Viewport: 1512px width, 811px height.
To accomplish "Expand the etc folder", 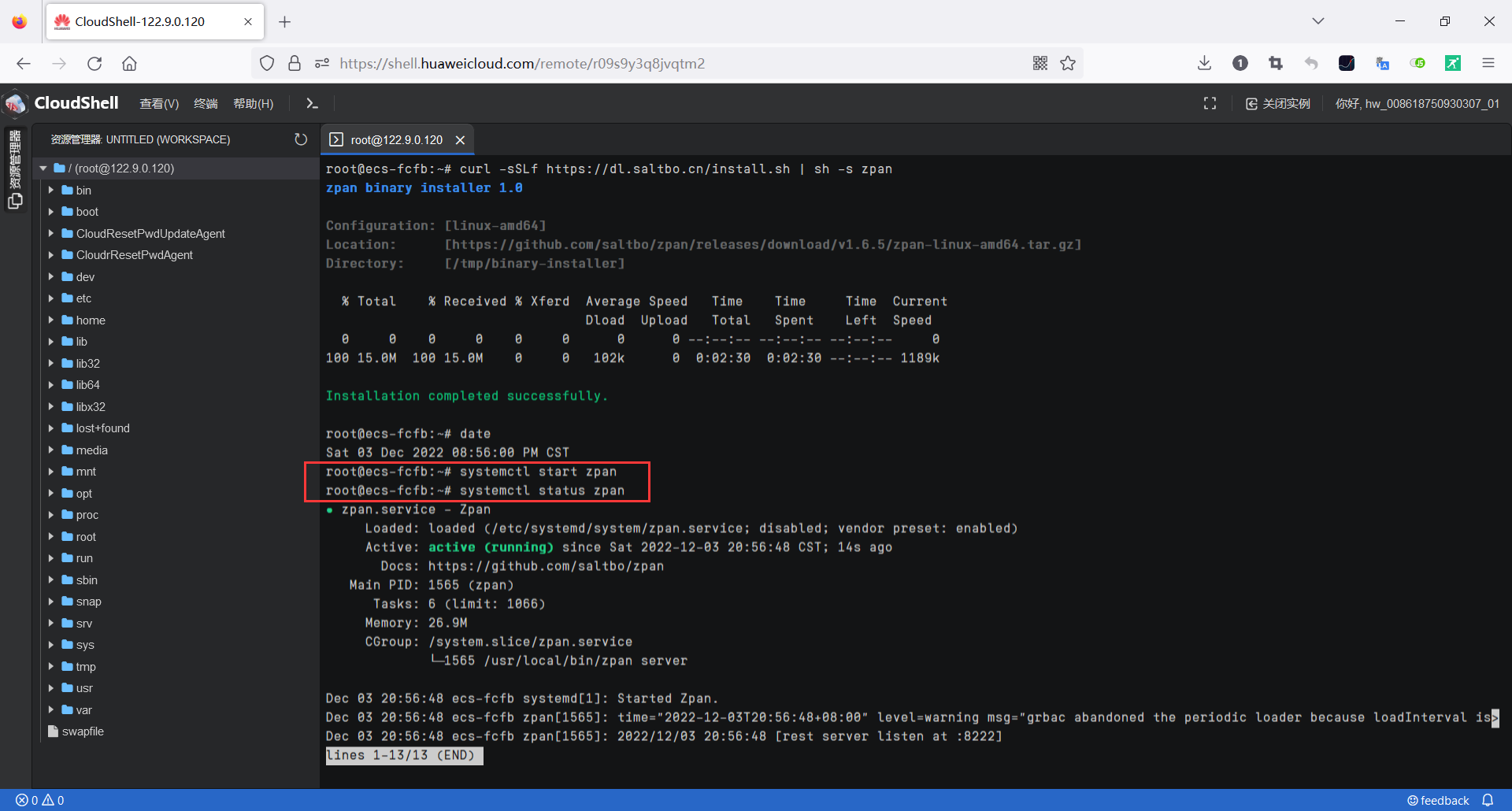I will [51, 298].
